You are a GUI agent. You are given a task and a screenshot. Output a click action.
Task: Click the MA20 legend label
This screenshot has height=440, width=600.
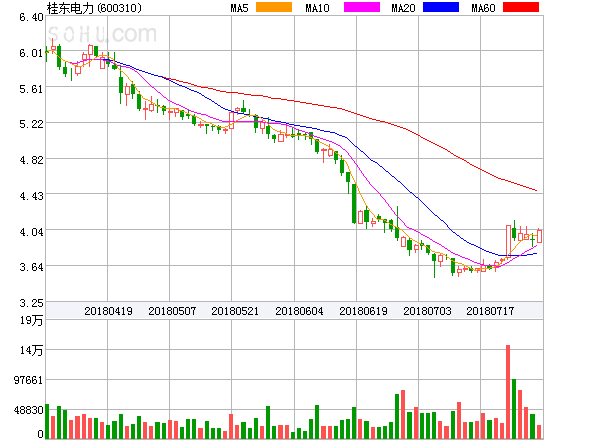tap(403, 8)
